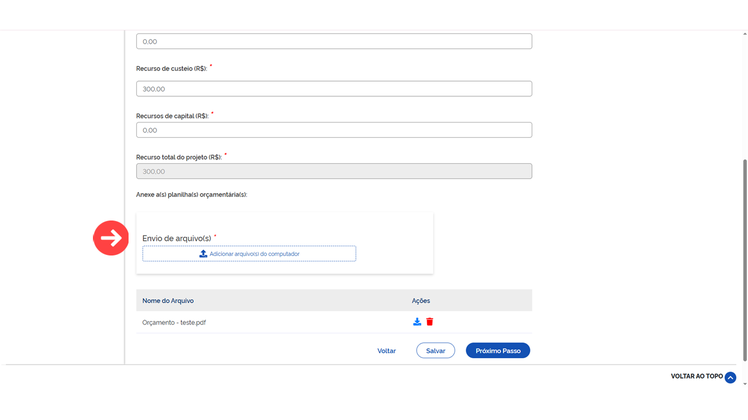748x420 pixels.
Task: Click the Anexe a(s) planilha(s) orçamentária(s) label
Action: click(x=191, y=195)
